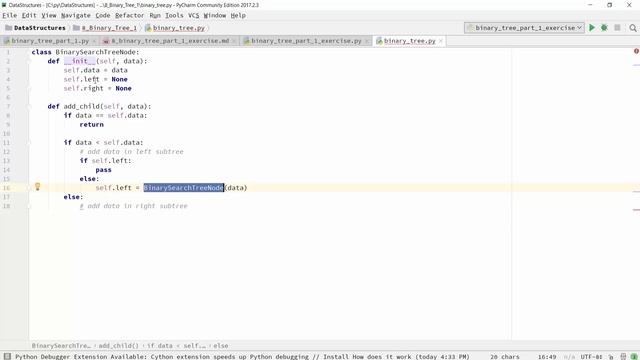Screen dimensions: 640x360
Task: Start debugging with the bug icon
Action: (604, 28)
